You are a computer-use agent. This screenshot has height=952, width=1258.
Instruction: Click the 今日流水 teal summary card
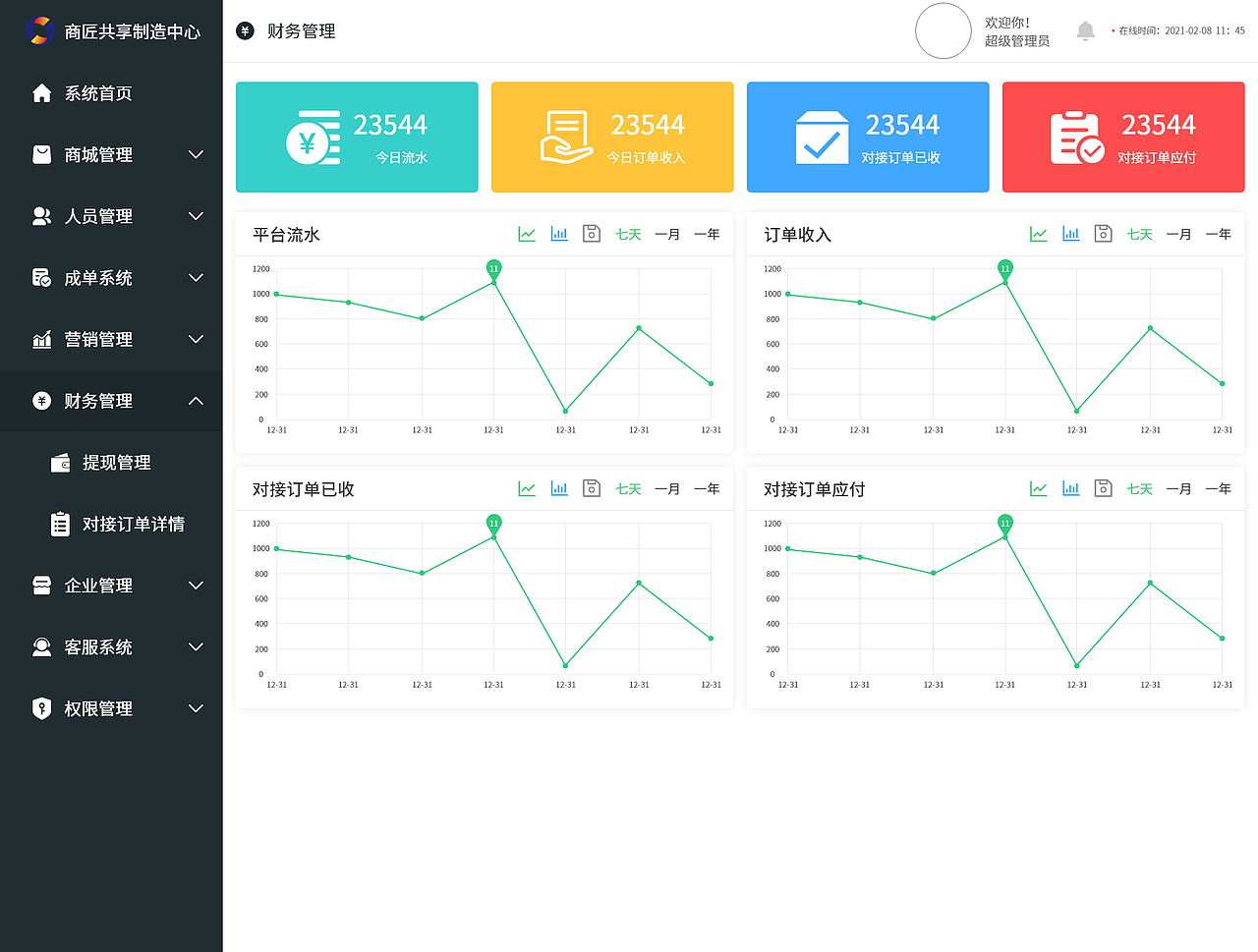357,137
